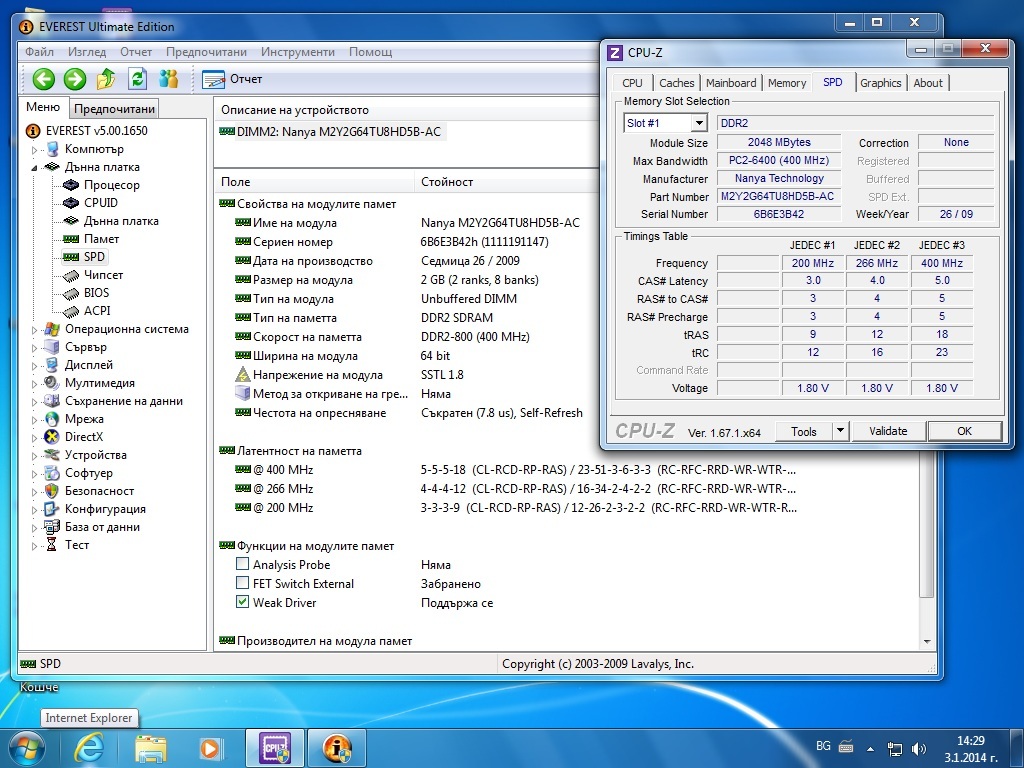Switch to CPU-Z Caches tab

[x=677, y=83]
